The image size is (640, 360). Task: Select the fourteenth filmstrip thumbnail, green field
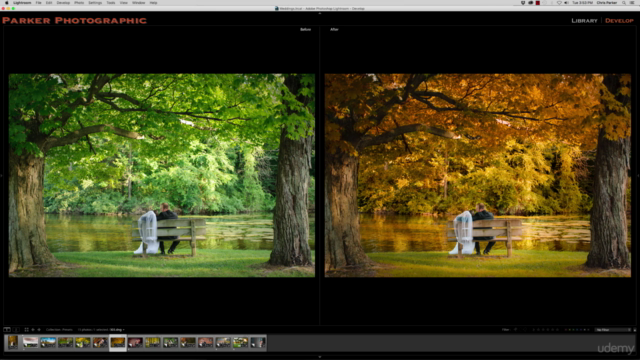click(x=240, y=342)
